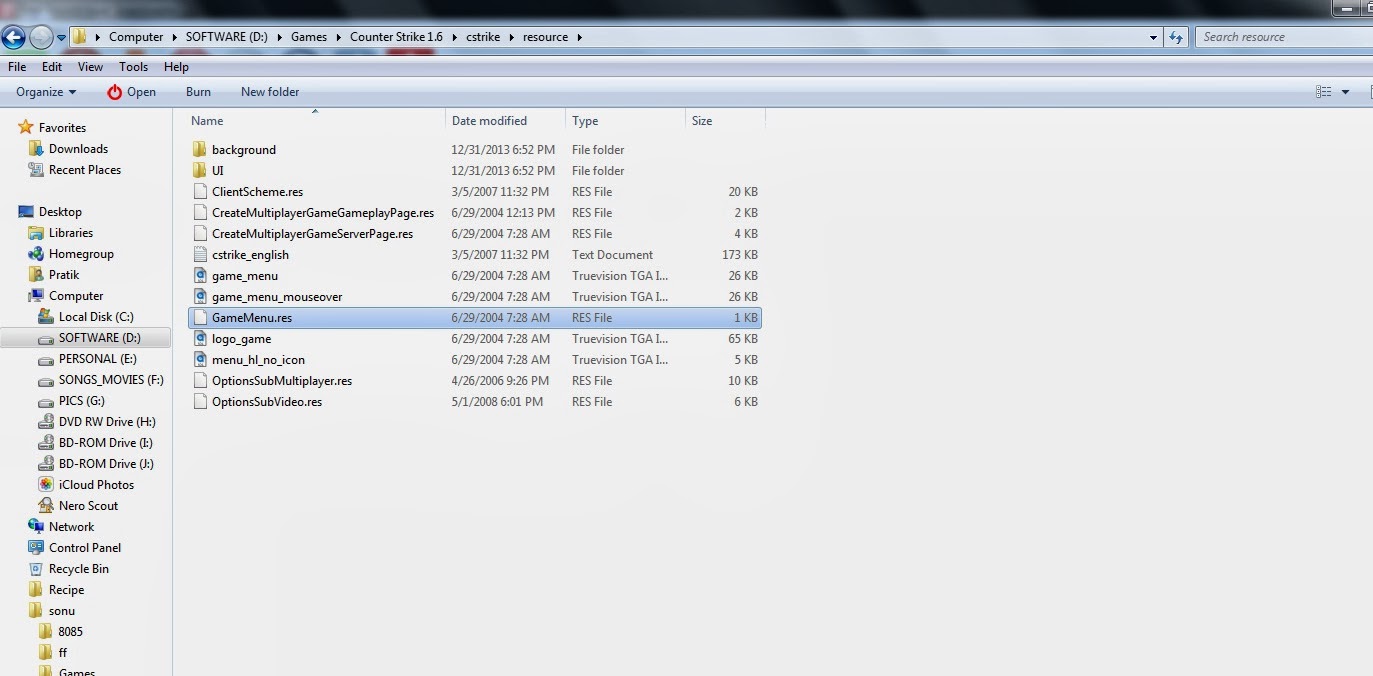Screen dimensions: 1373x676
Task: Open the Tools menu
Action: (x=133, y=67)
